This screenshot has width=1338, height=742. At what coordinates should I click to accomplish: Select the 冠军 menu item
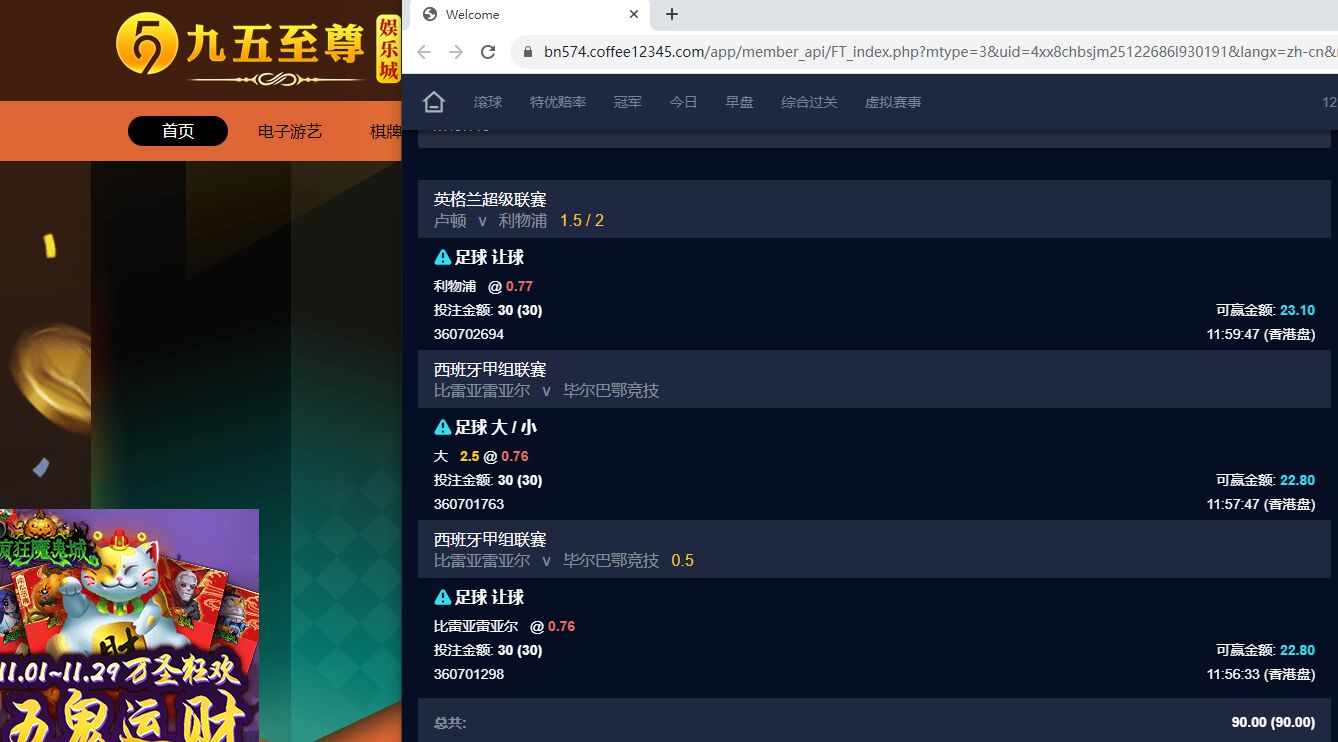pos(628,102)
